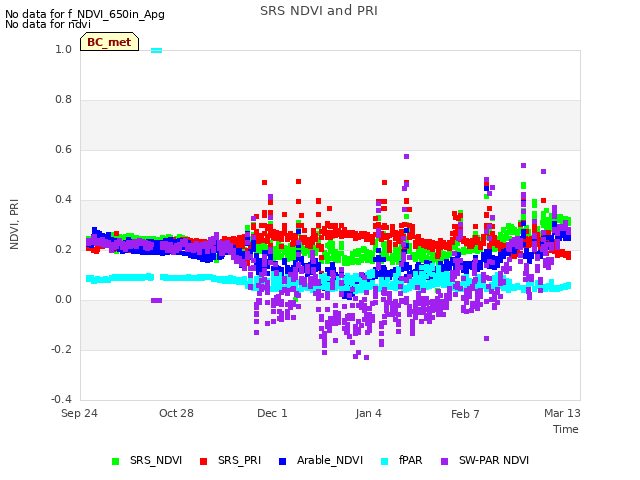Toggle the fPAR legend entry

pos(402,461)
